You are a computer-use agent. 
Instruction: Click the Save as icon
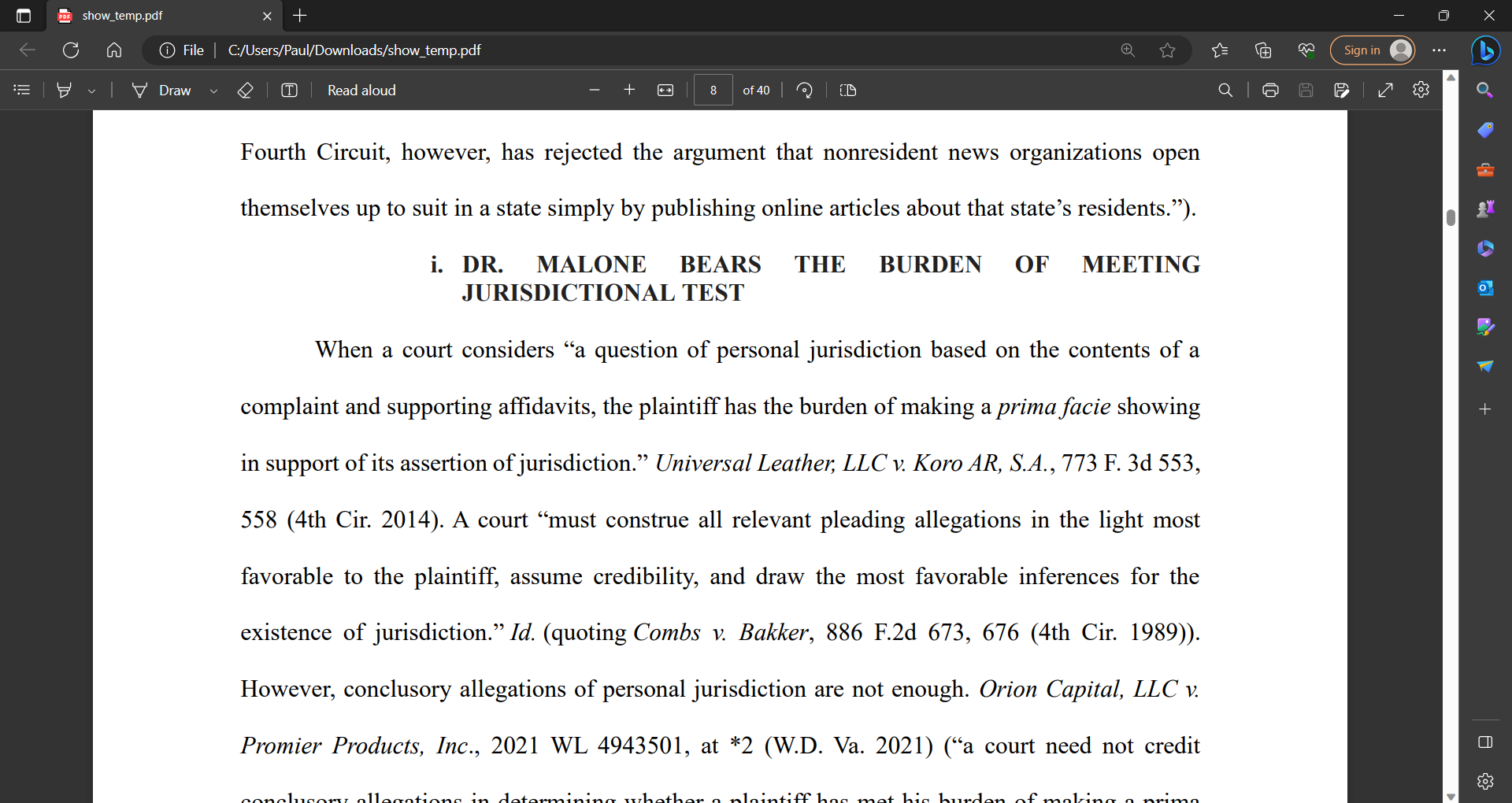1342,91
